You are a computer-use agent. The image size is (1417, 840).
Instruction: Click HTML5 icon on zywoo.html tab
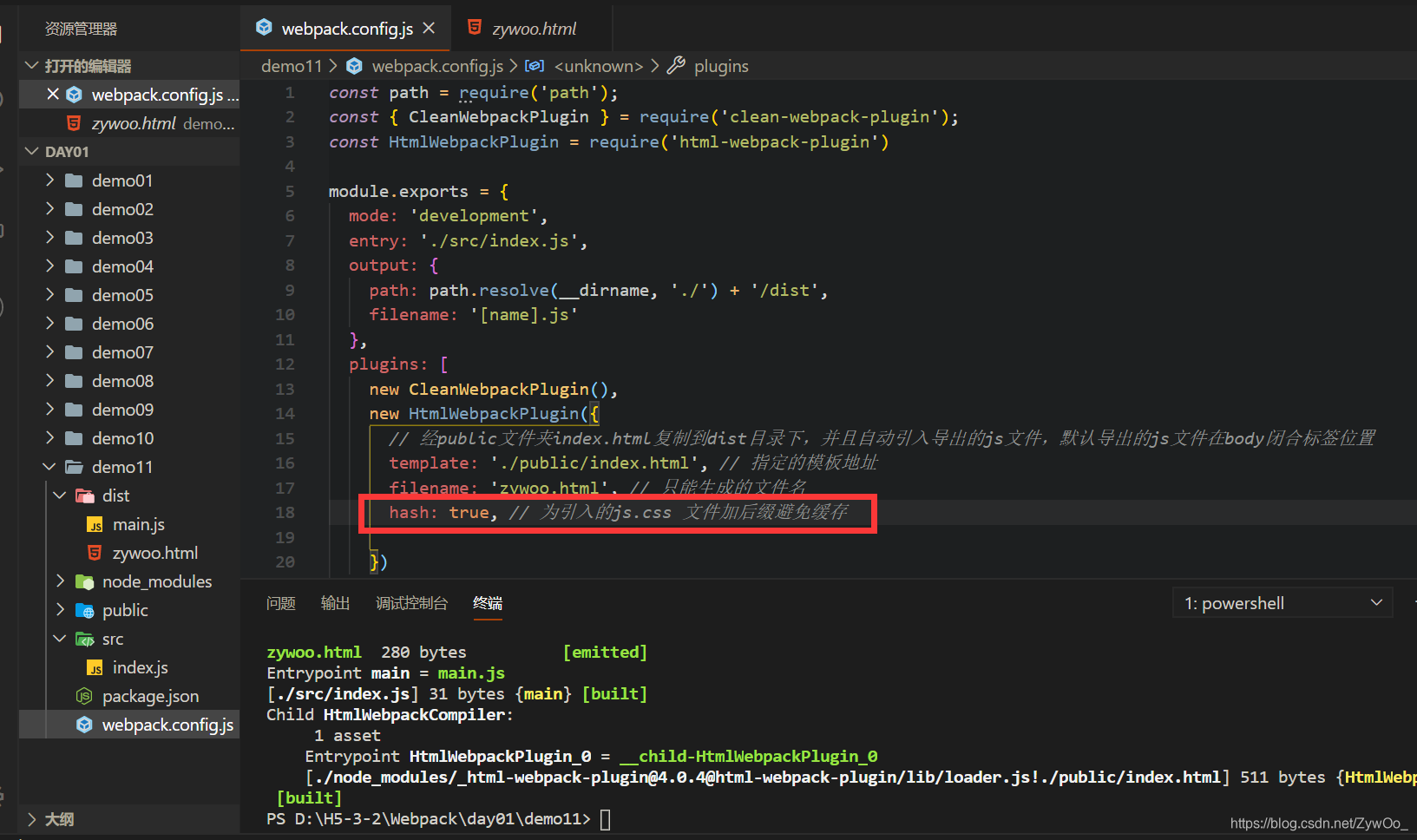point(475,28)
